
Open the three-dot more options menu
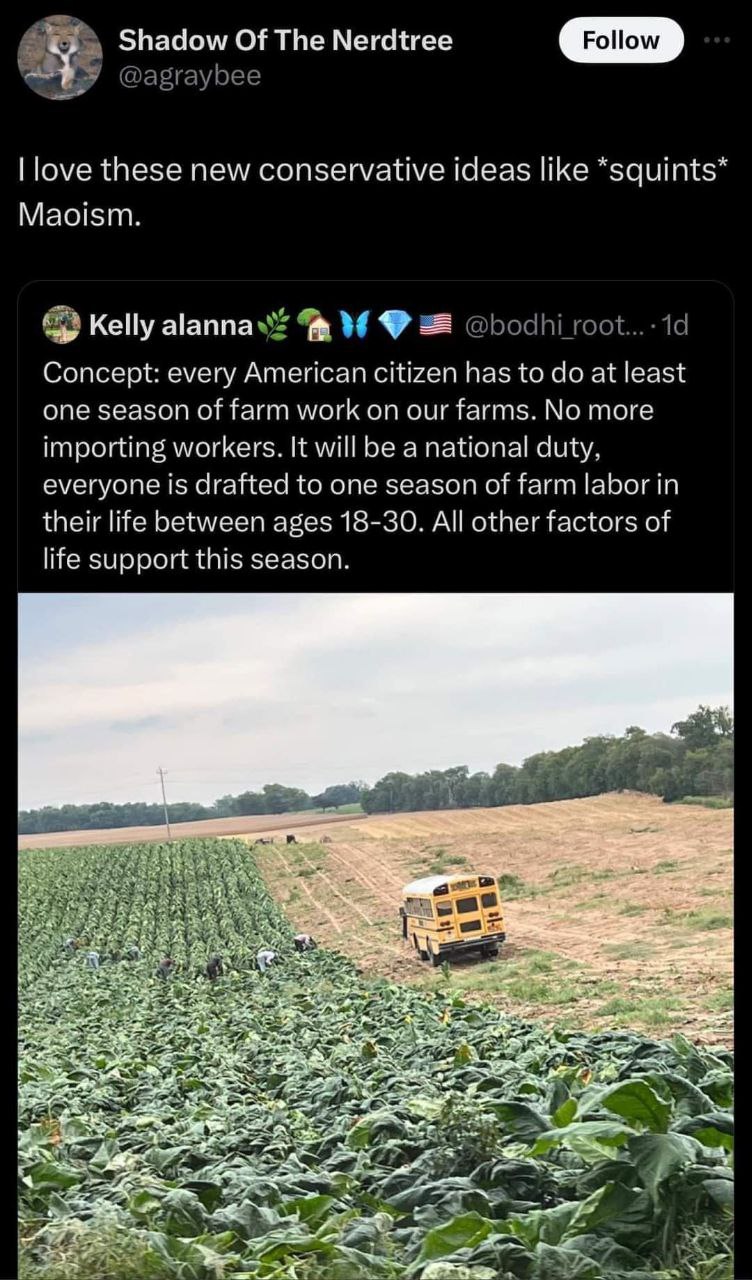pyautogui.click(x=718, y=41)
